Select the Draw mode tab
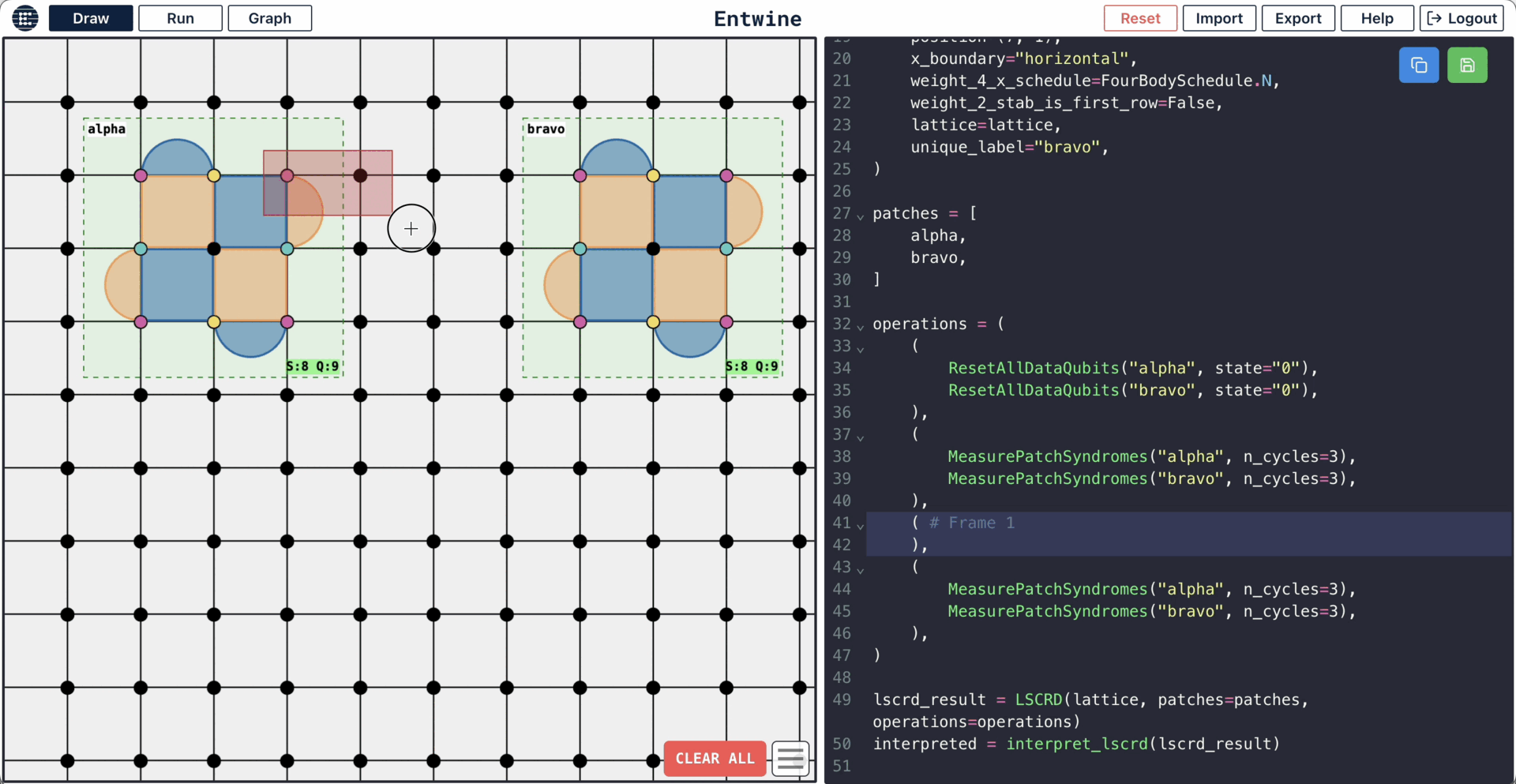This screenshot has height=784, width=1516. pyautogui.click(x=91, y=18)
